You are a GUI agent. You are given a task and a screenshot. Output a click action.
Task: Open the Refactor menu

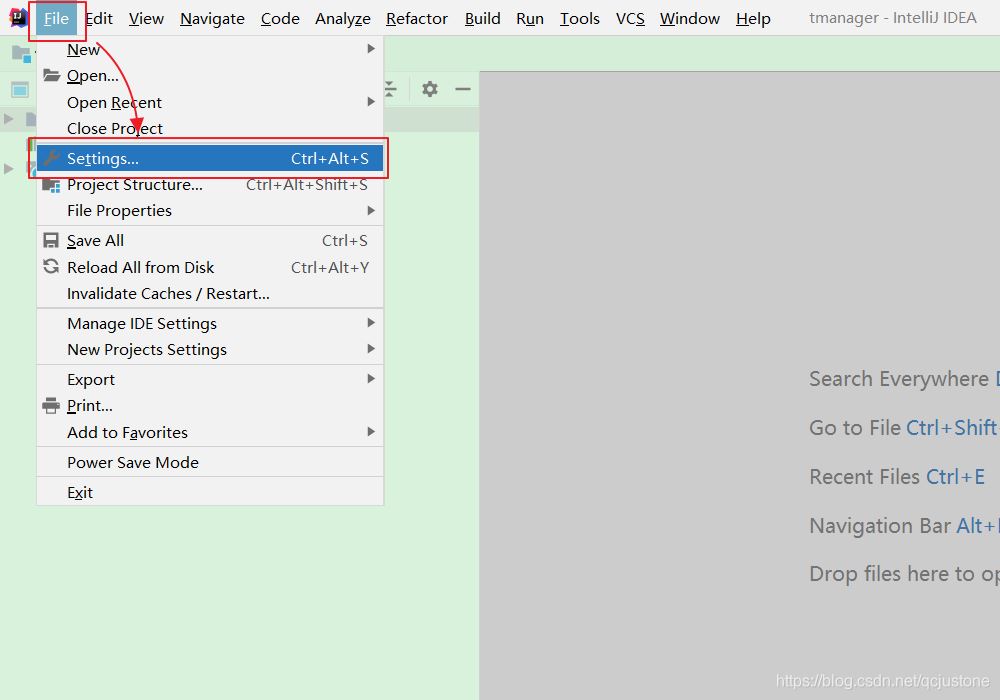(417, 18)
